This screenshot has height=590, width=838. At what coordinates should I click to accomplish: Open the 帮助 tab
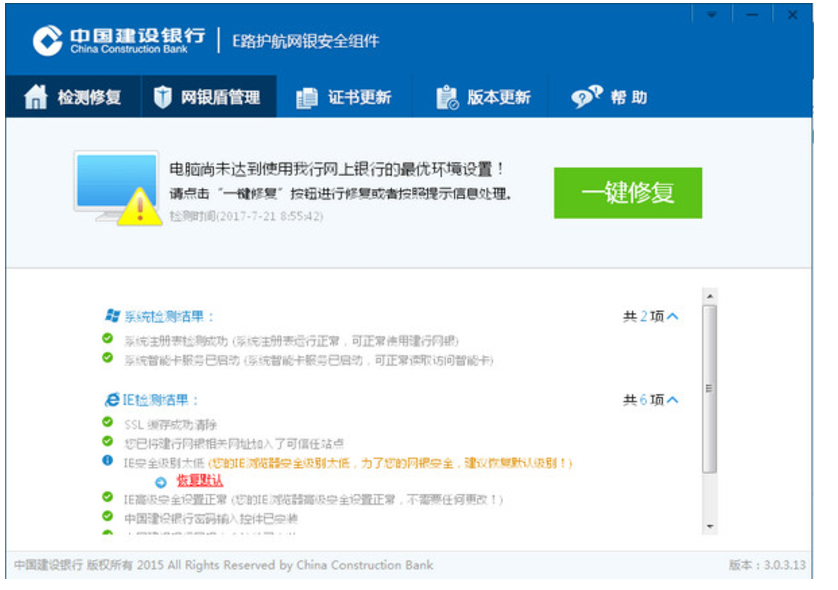click(609, 97)
